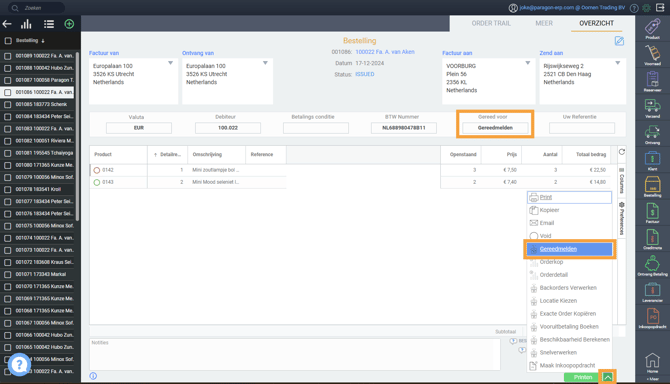The width and height of the screenshot is (670, 384).
Task: Tick checkbox for selected order 001086
Action: click(x=8, y=92)
